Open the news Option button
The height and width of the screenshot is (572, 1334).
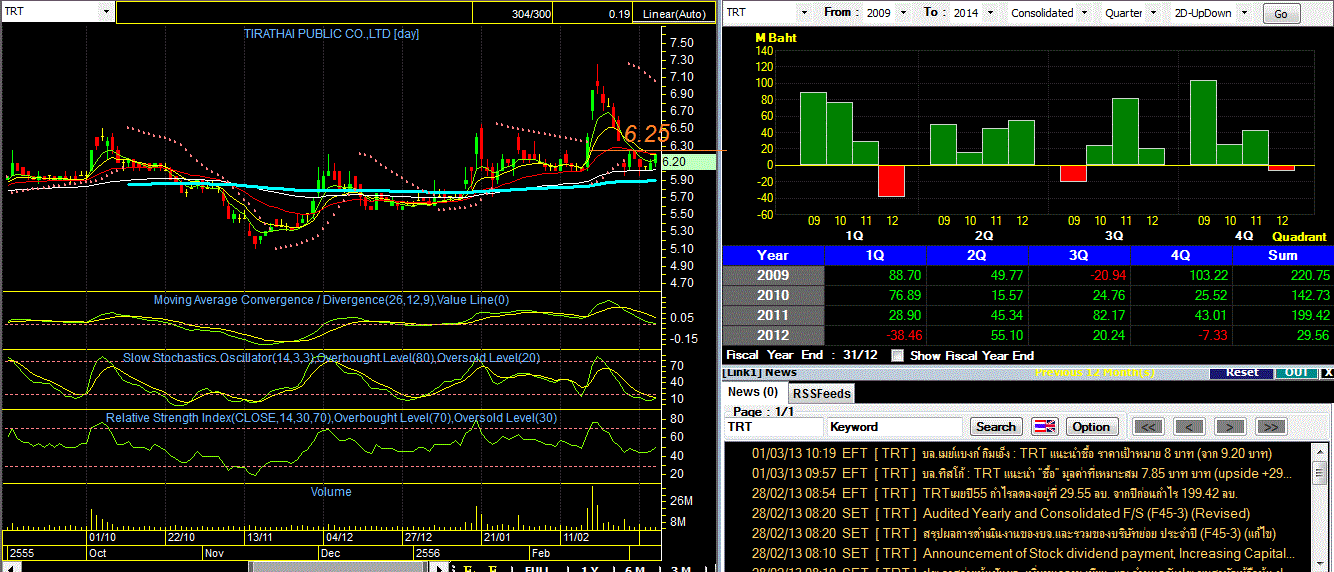[1092, 426]
